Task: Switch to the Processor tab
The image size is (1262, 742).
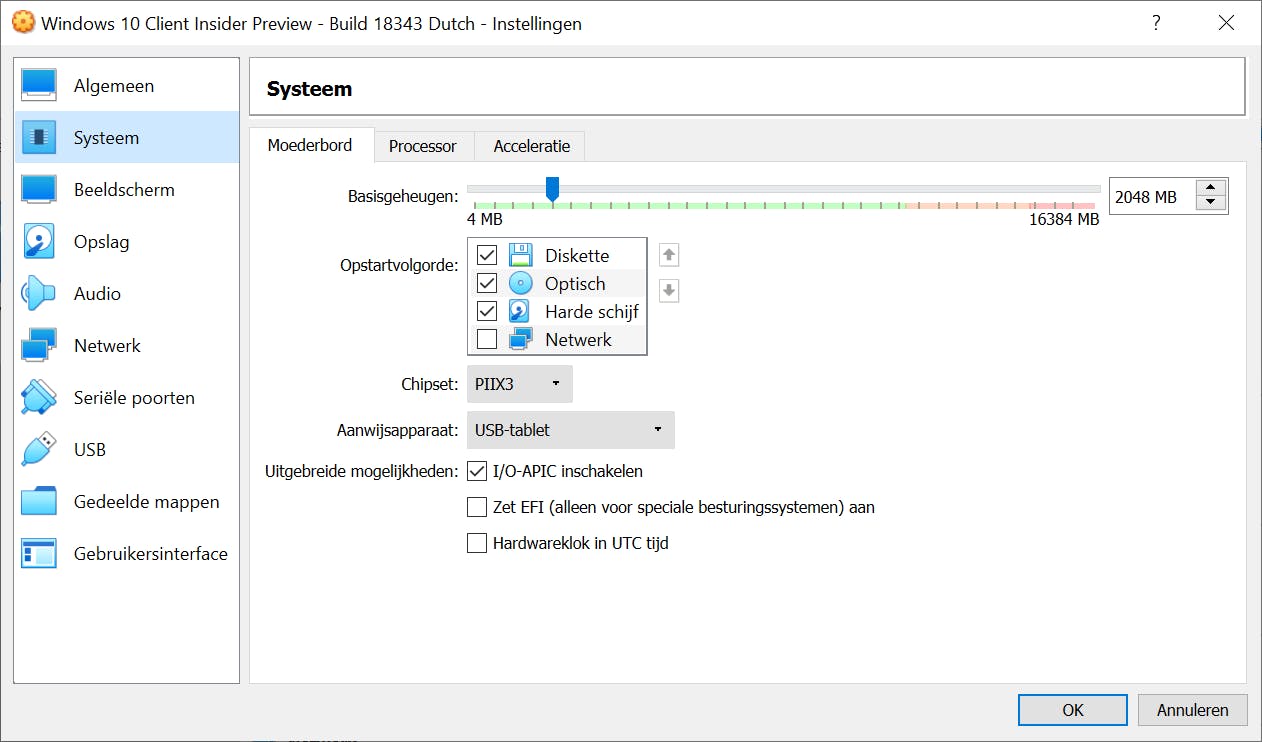Action: pyautogui.click(x=423, y=146)
